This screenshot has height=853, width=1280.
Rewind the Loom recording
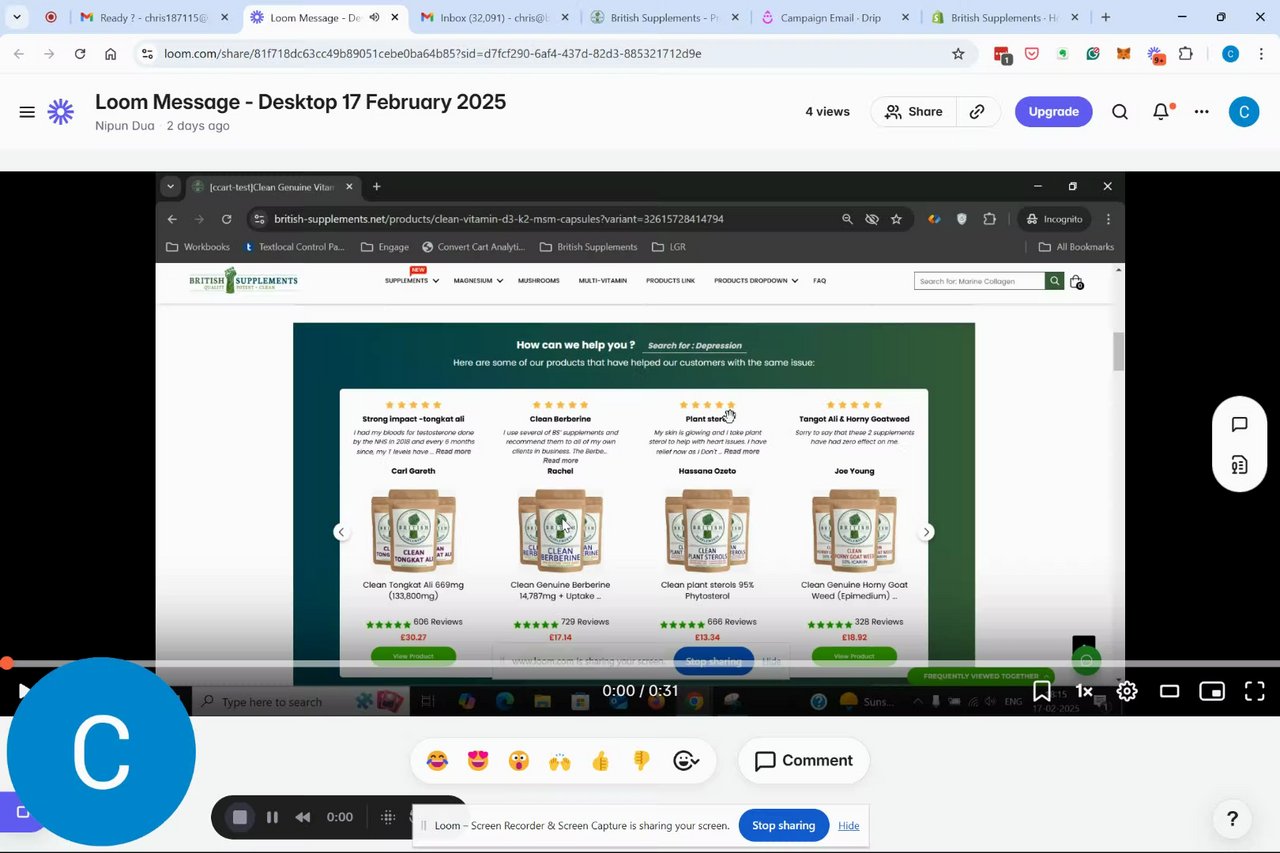point(302,817)
